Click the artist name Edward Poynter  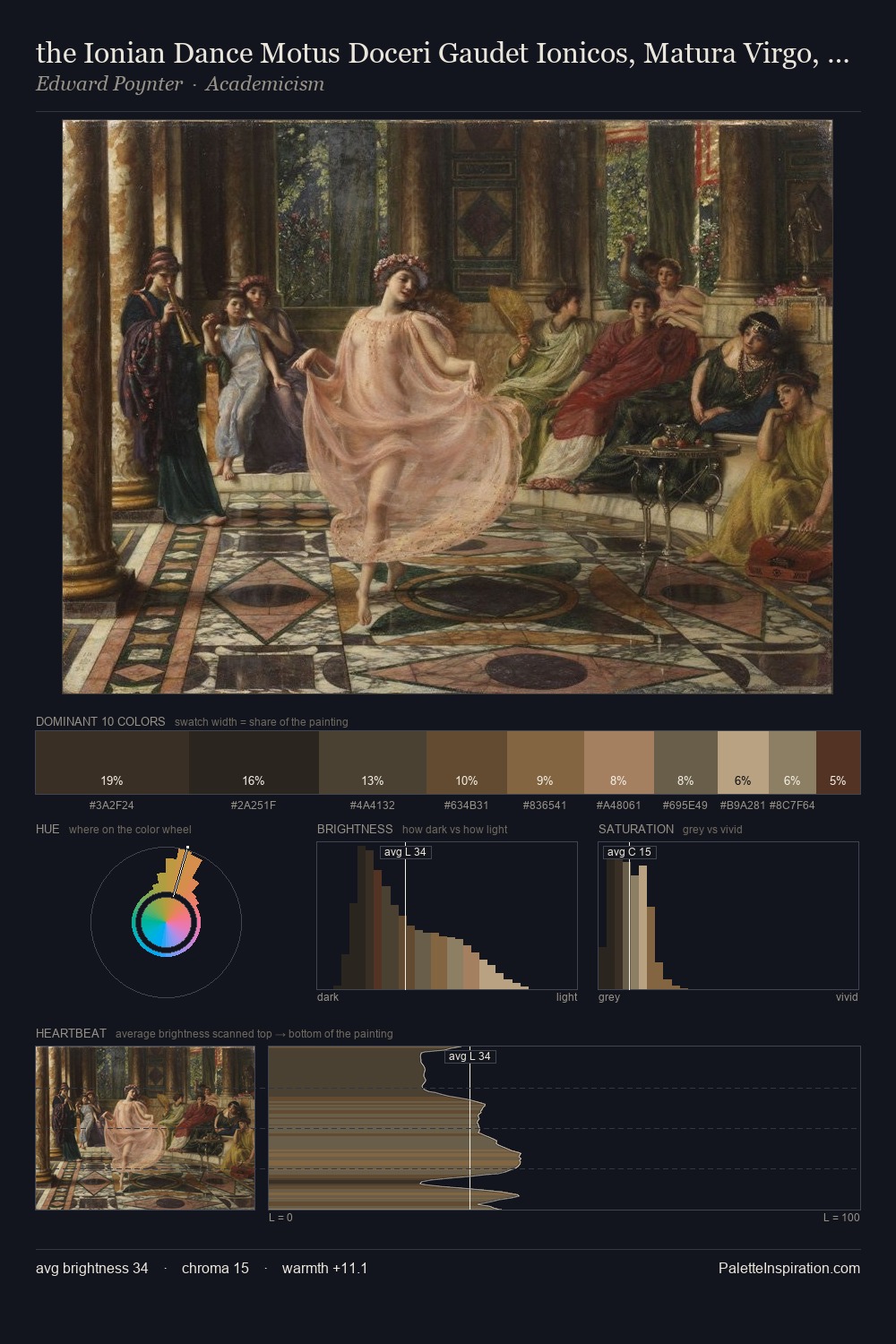[109, 84]
